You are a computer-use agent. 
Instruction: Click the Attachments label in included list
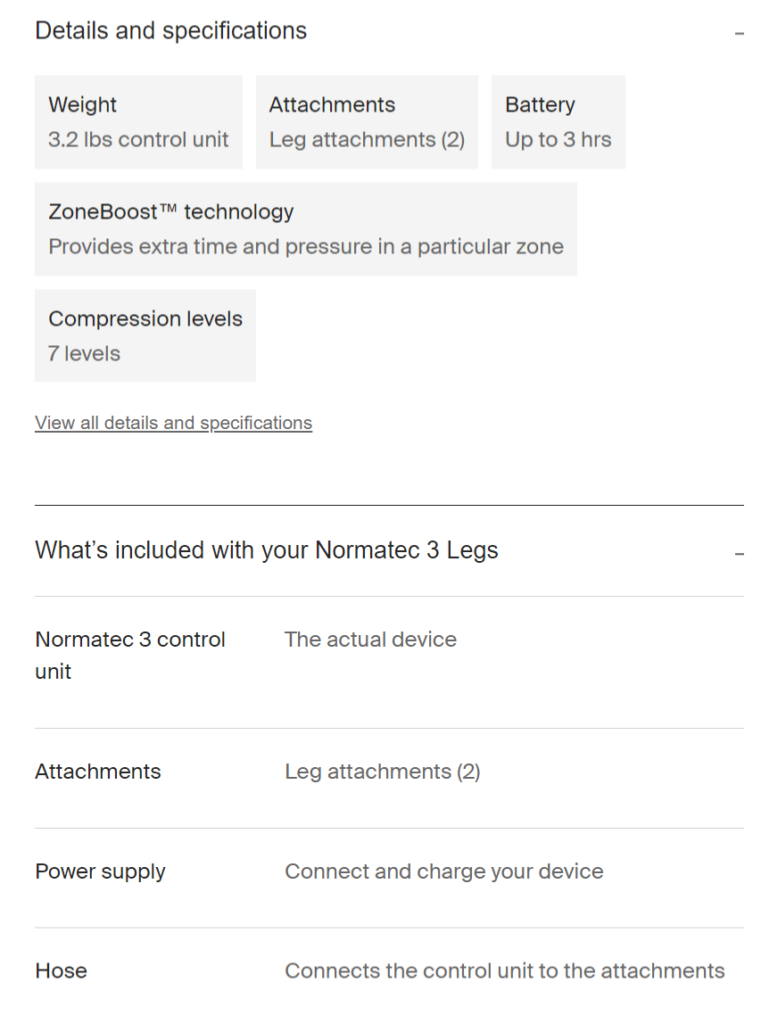tap(98, 772)
